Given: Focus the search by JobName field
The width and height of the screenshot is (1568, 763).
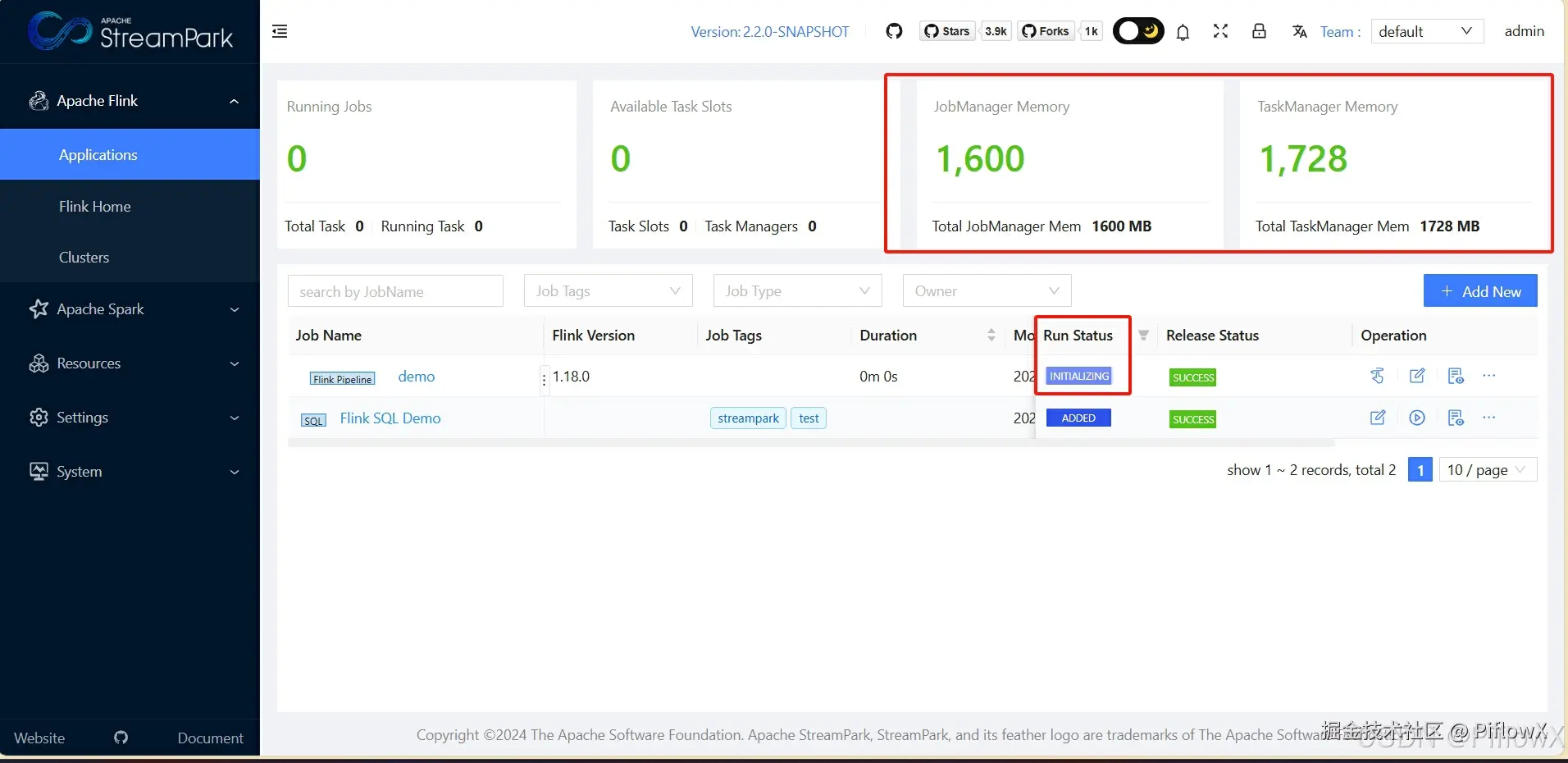Looking at the screenshot, I should [x=395, y=291].
